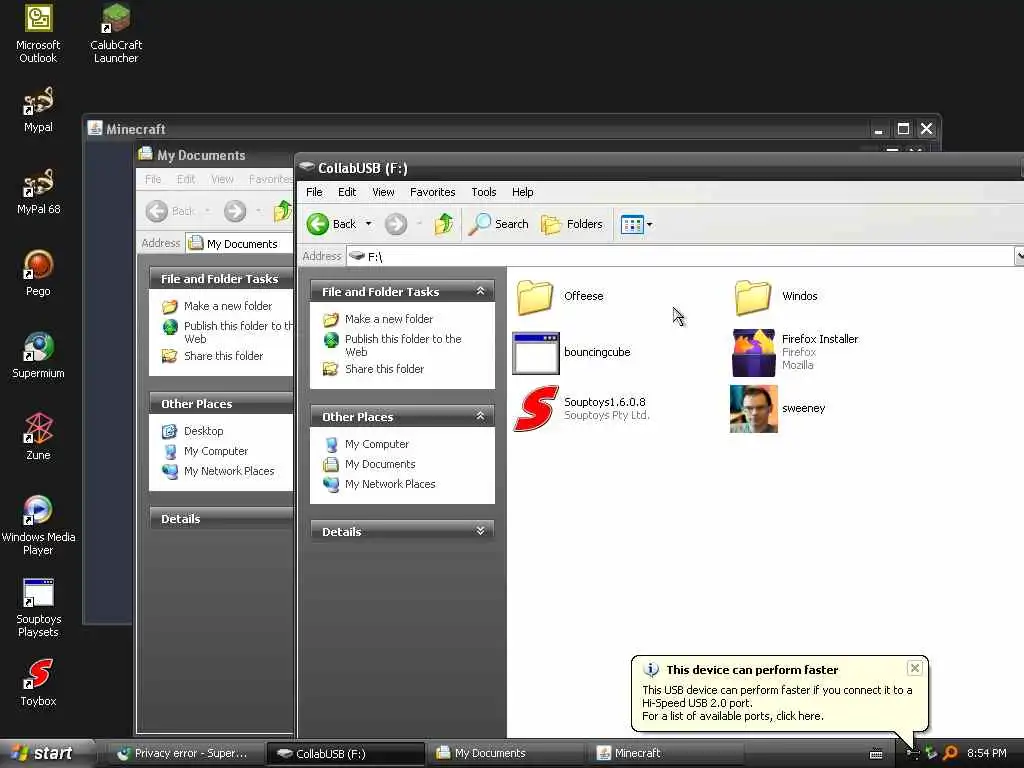Viewport: 1024px width, 768px height.
Task: Select the Toybox desktop icon
Action: (38, 683)
